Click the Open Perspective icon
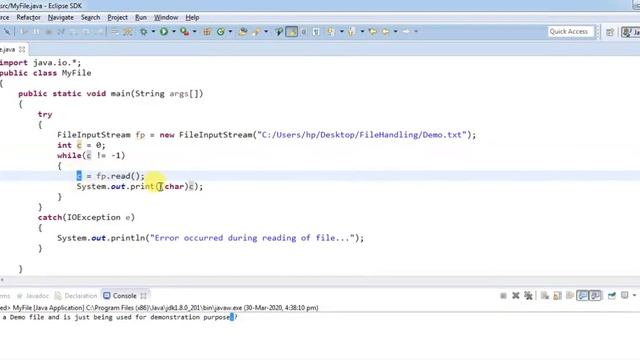Screen dimensions: 640x360 click(x=610, y=32)
